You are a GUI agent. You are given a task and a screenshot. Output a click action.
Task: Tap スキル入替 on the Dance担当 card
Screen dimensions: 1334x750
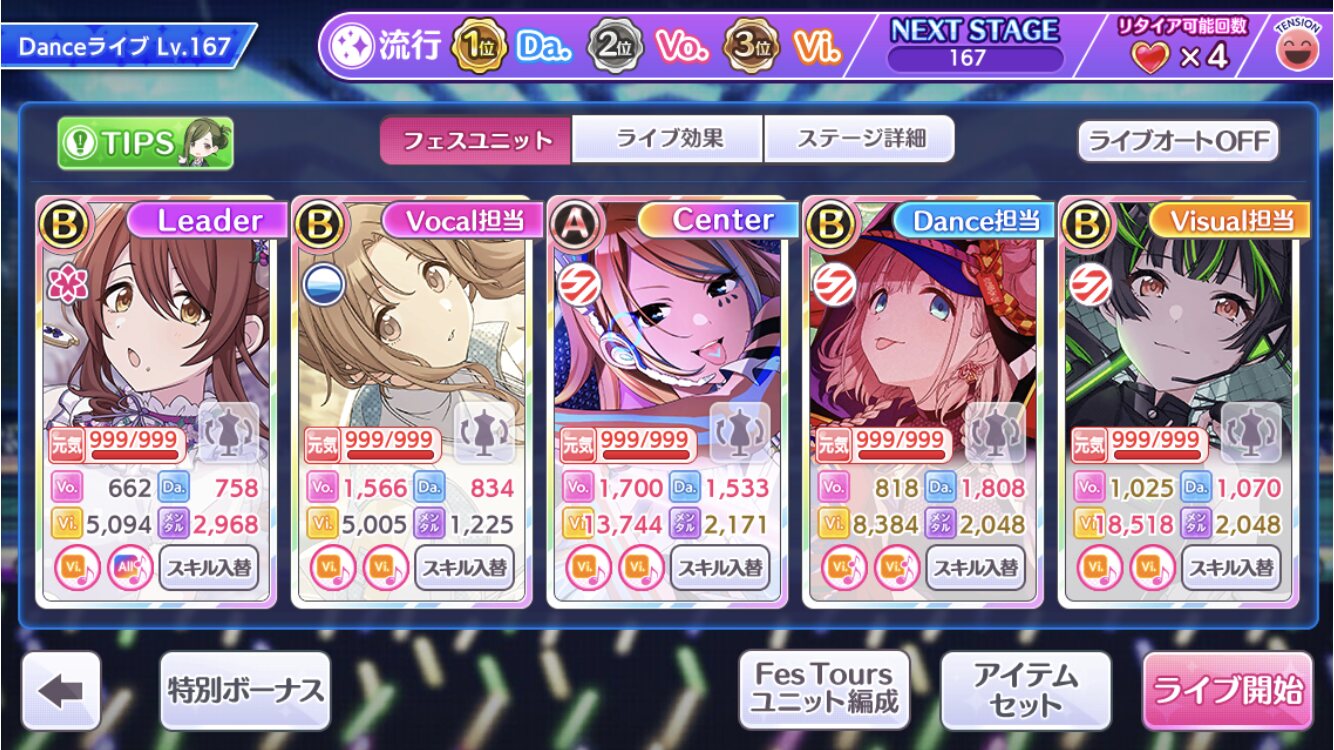click(x=976, y=568)
